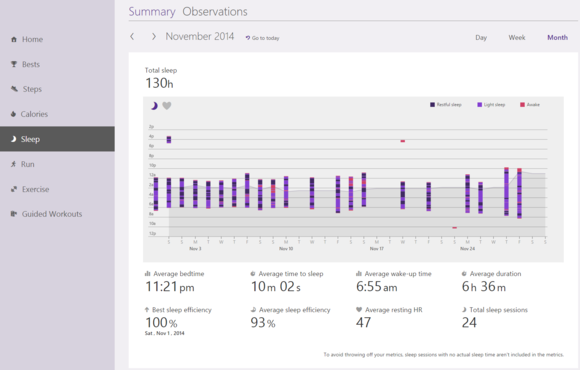Click the Bests trophy icon
The image size is (580, 370).
point(14,64)
